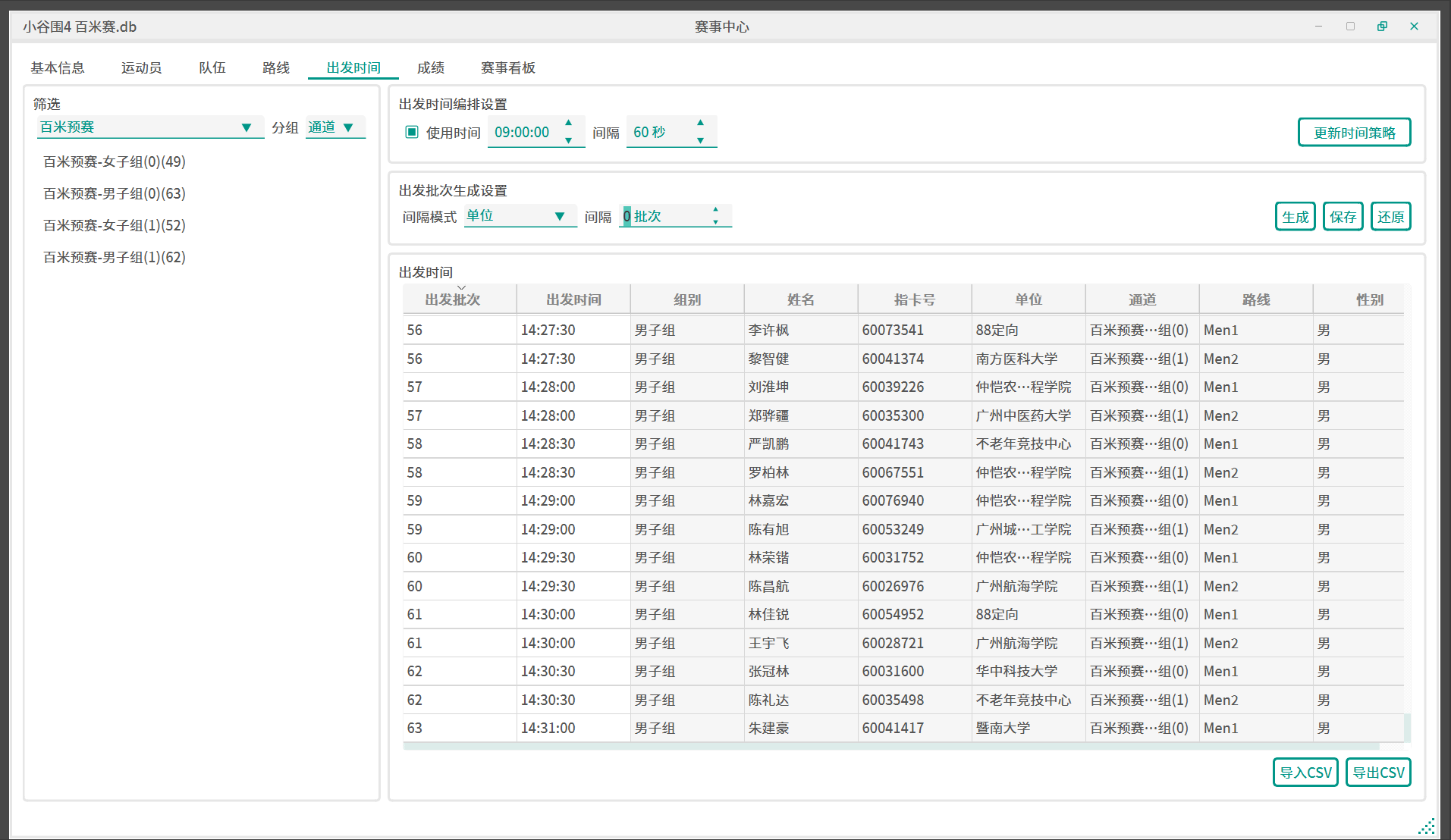Open the 赛事看板 tab

507,68
